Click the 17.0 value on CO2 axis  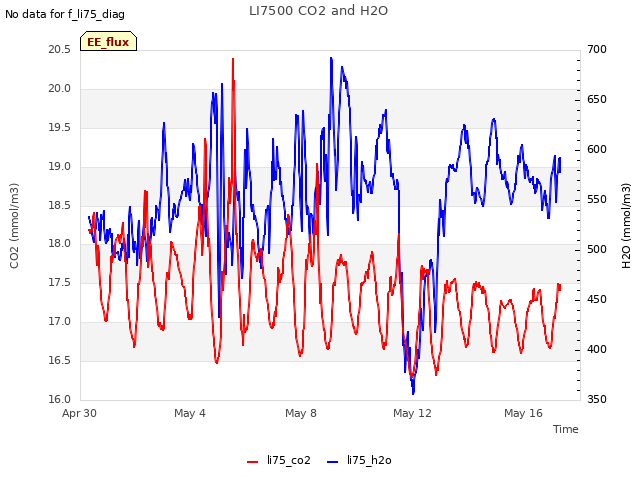point(60,321)
